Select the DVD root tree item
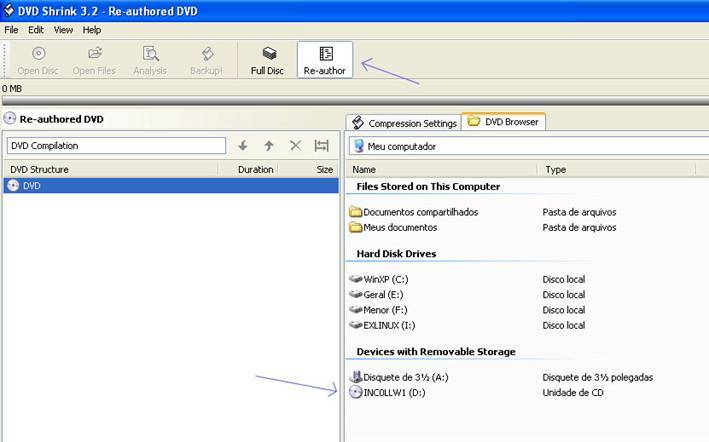Screen dimensions: 709x442 (x=171, y=185)
